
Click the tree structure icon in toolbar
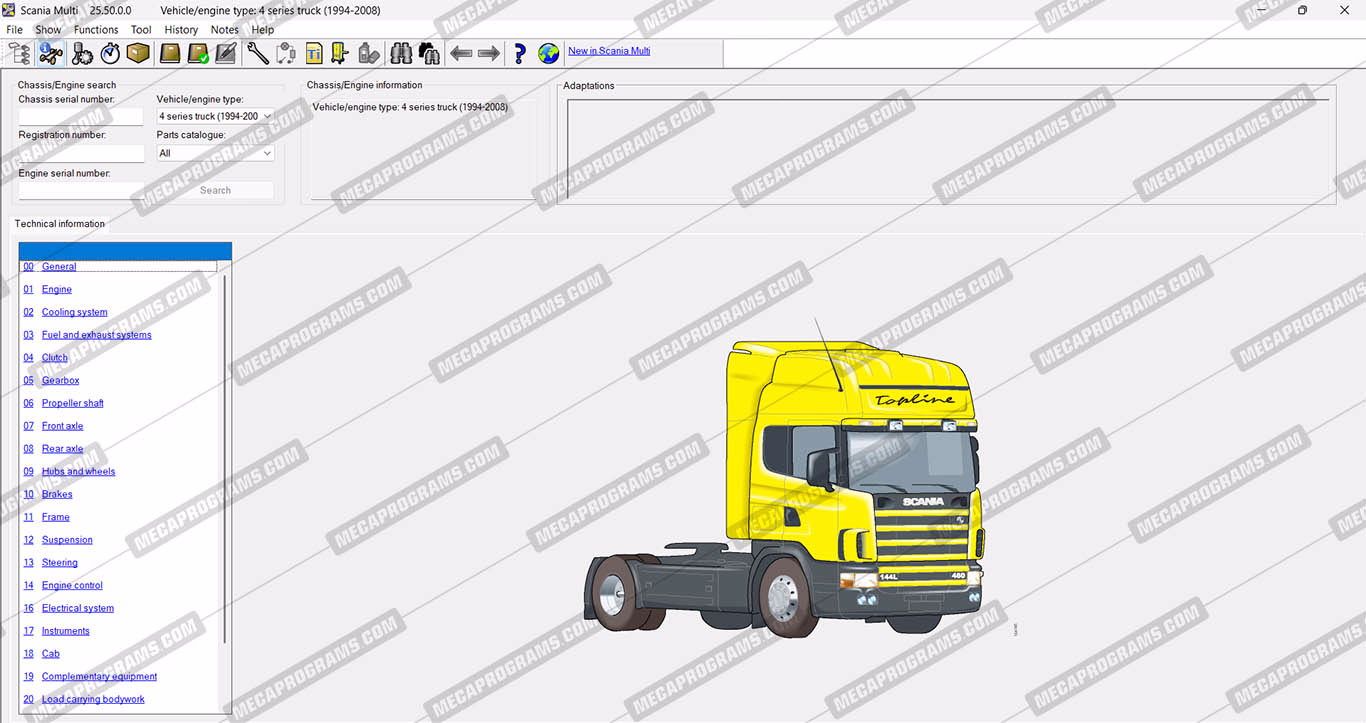click(19, 53)
